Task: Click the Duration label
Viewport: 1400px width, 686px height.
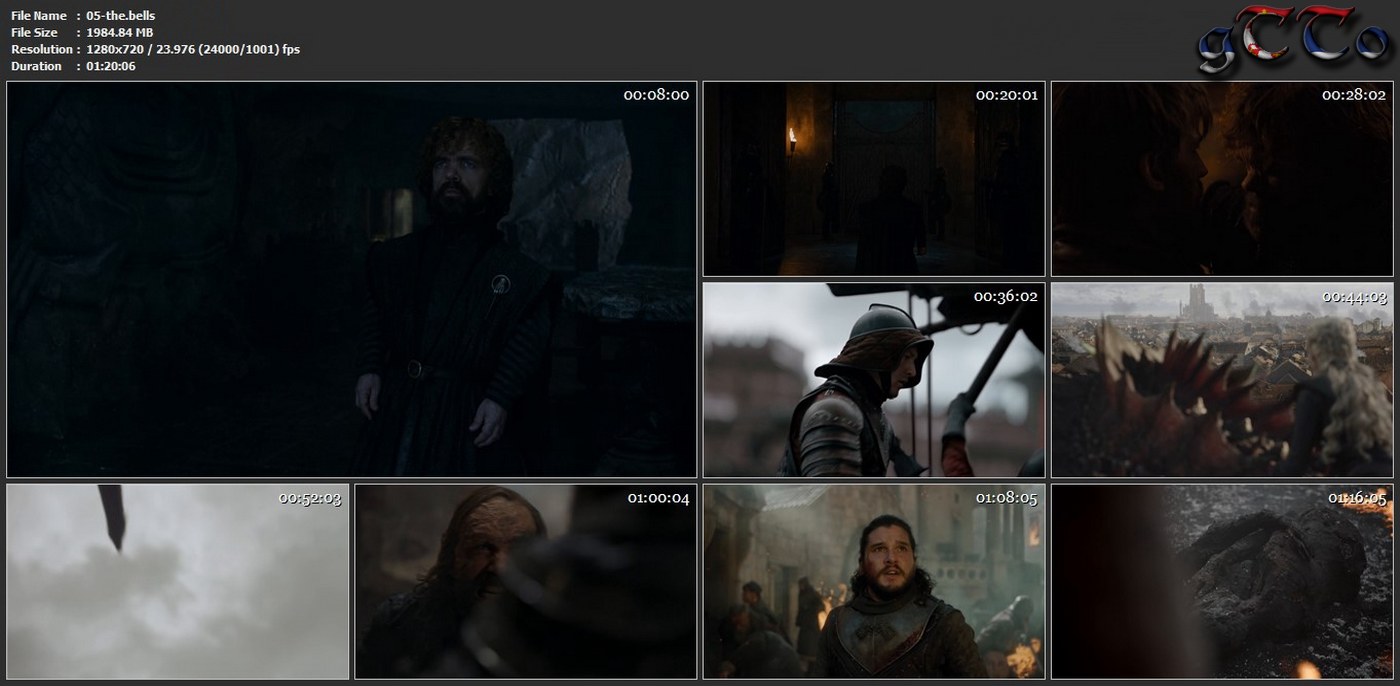Action: pyautogui.click(x=36, y=66)
